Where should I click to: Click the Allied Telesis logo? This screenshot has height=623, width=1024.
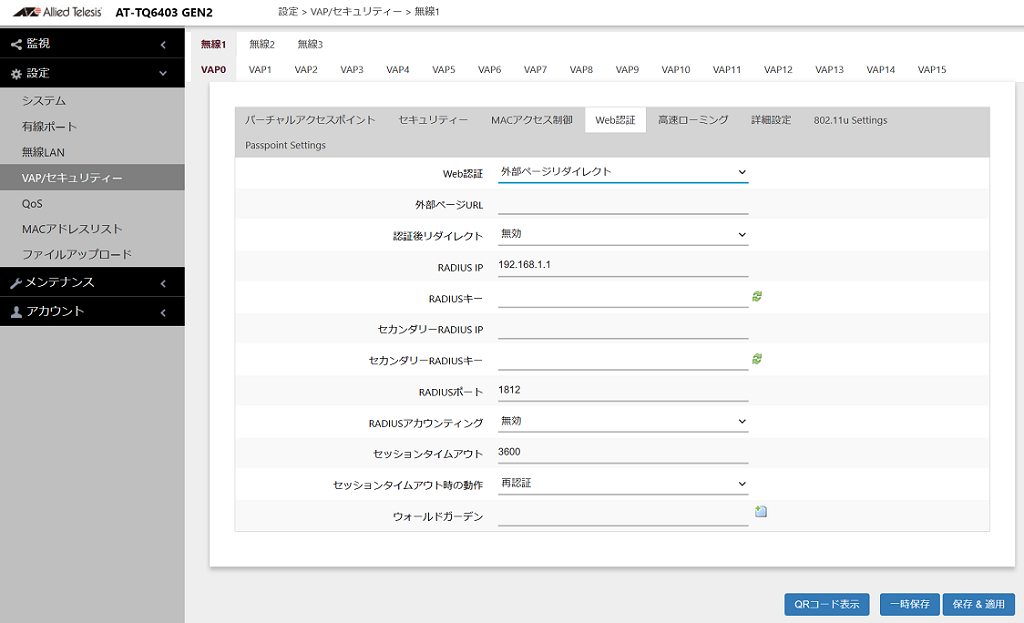point(57,11)
